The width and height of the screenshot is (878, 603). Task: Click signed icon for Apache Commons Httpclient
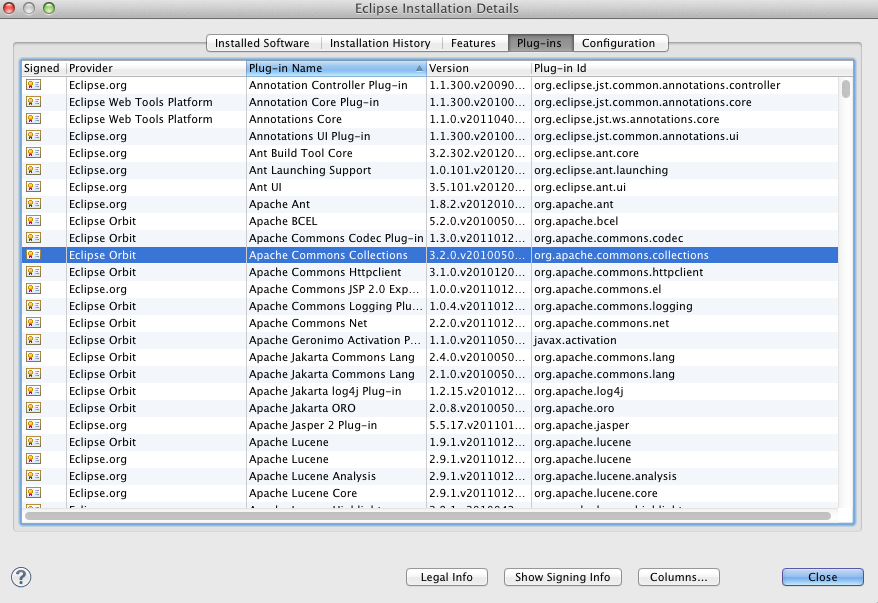click(34, 272)
